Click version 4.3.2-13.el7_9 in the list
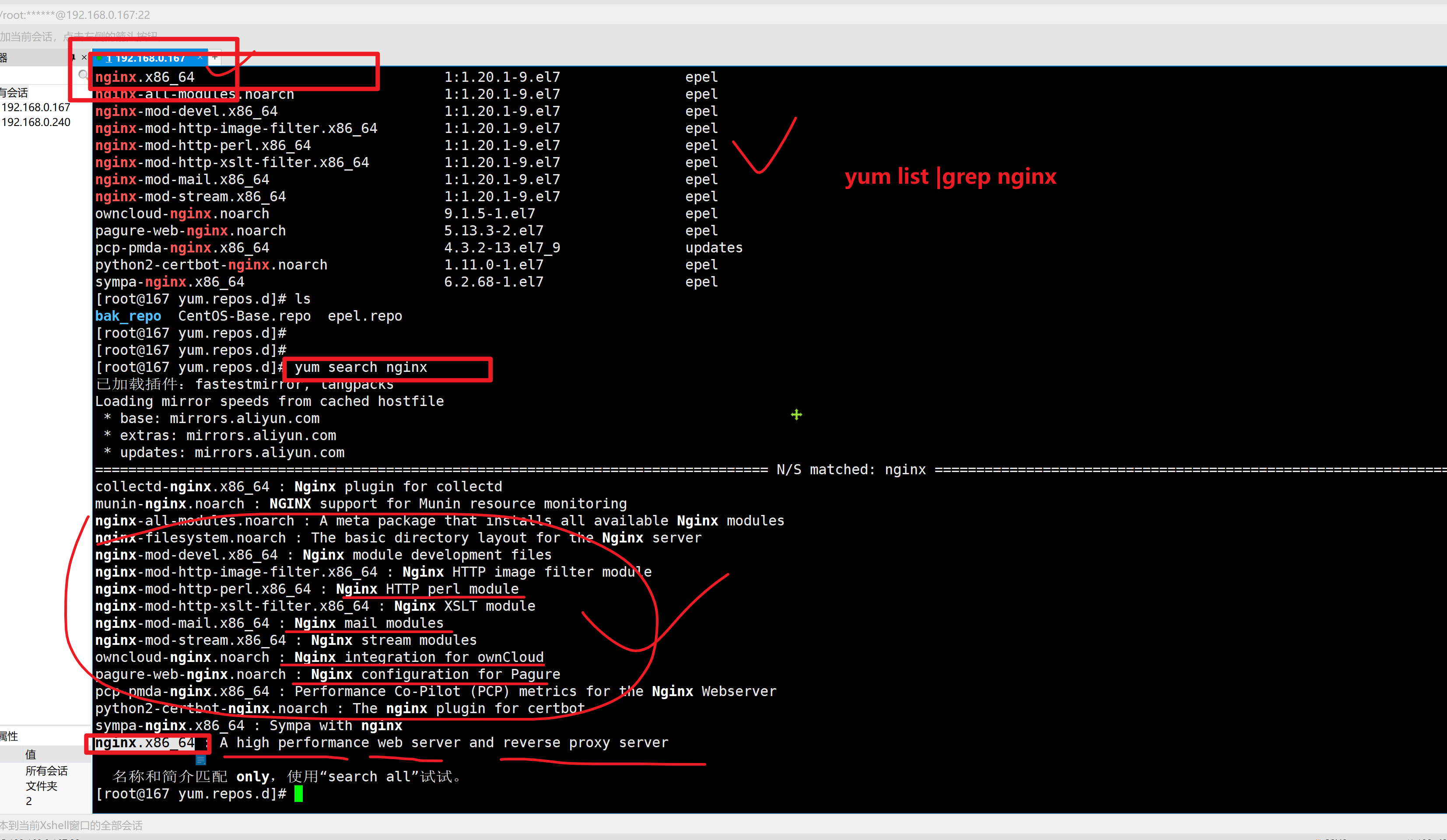 pos(502,248)
